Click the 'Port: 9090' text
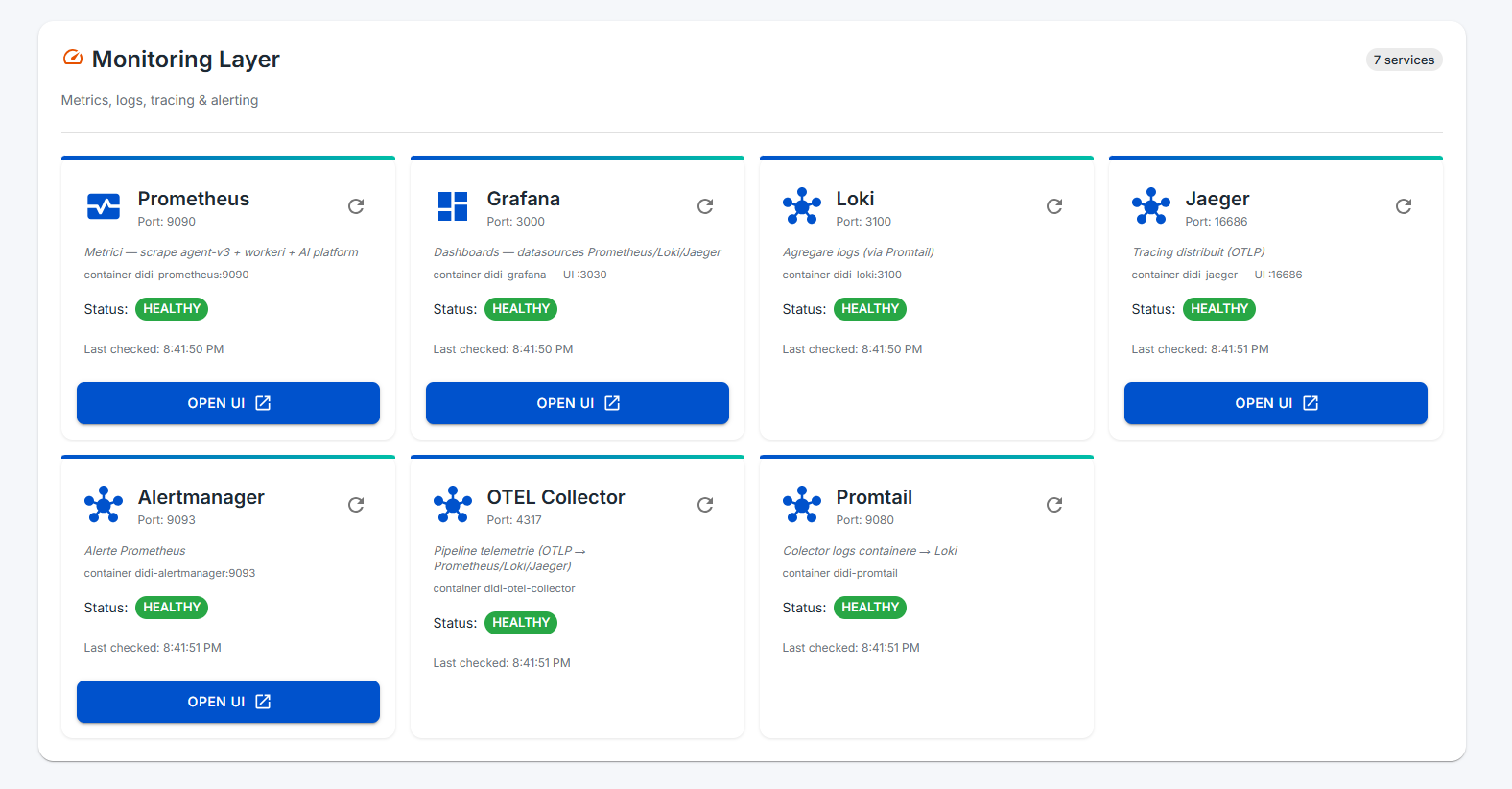 (x=167, y=222)
